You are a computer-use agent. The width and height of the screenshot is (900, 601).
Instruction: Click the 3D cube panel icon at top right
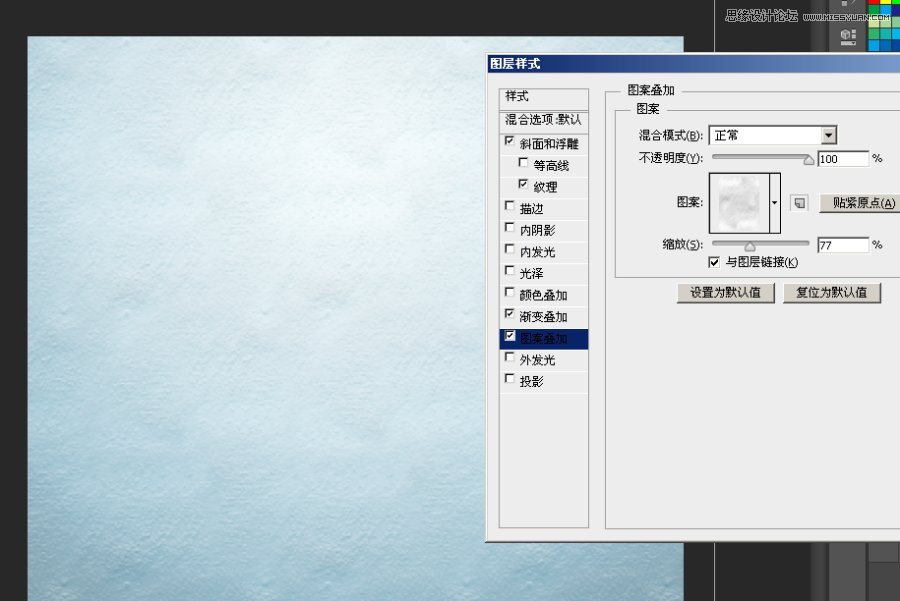(x=848, y=36)
